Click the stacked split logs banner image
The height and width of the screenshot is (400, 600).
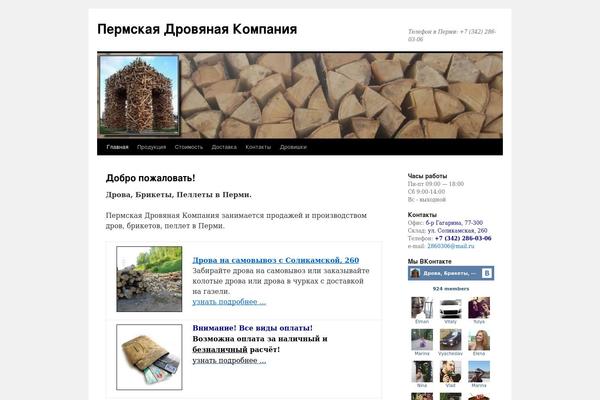(341, 96)
